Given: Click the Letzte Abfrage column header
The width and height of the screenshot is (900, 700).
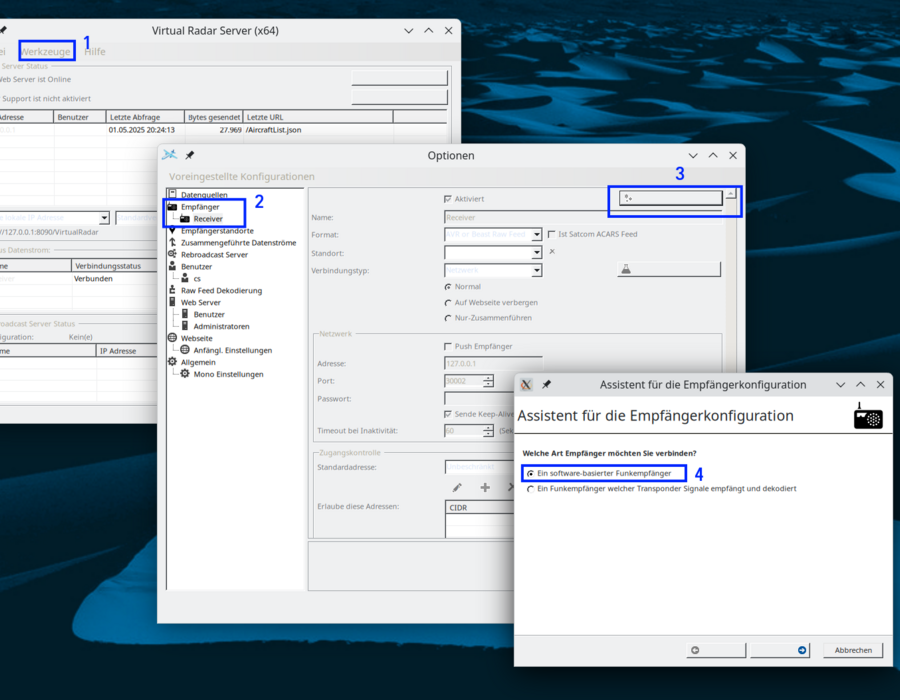Looking at the screenshot, I should [x=145, y=117].
